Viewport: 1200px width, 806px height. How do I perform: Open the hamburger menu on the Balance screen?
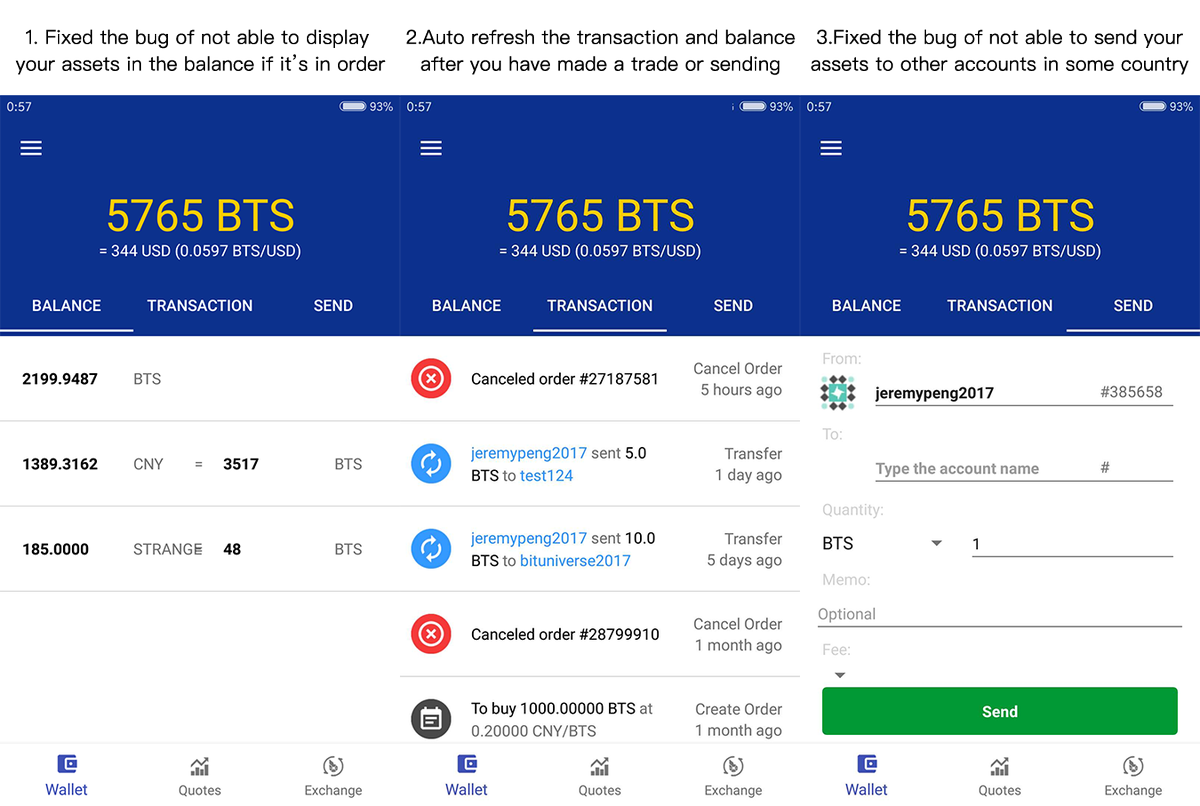click(31, 148)
